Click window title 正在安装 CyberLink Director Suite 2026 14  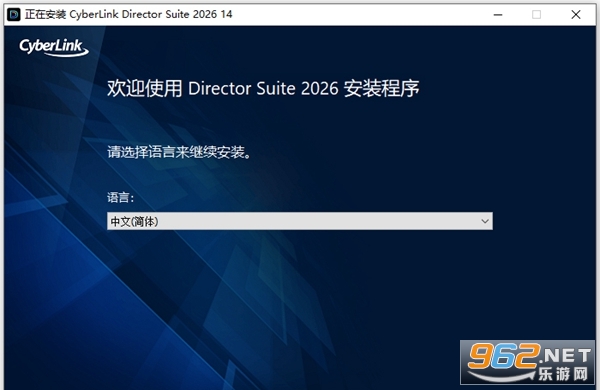[129, 14]
